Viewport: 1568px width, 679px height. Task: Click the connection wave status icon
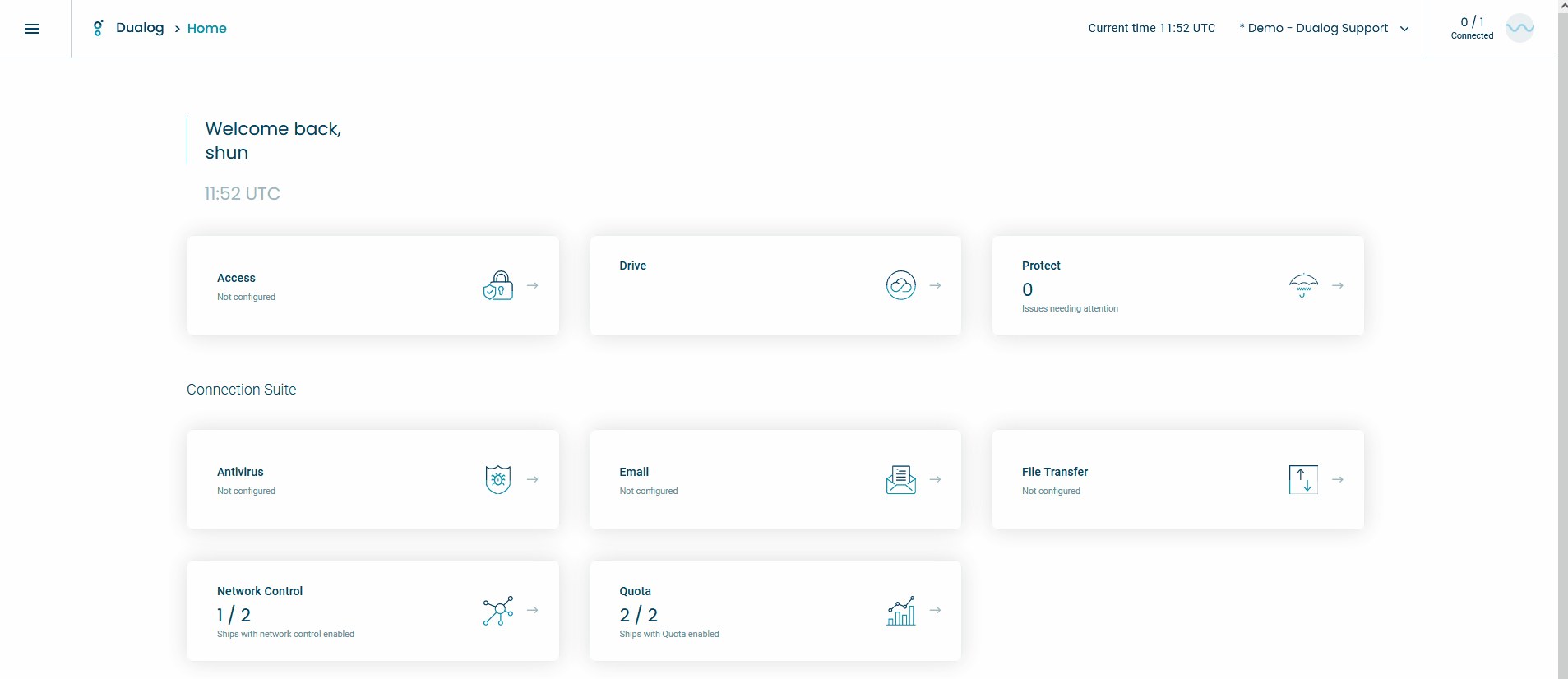(1519, 28)
